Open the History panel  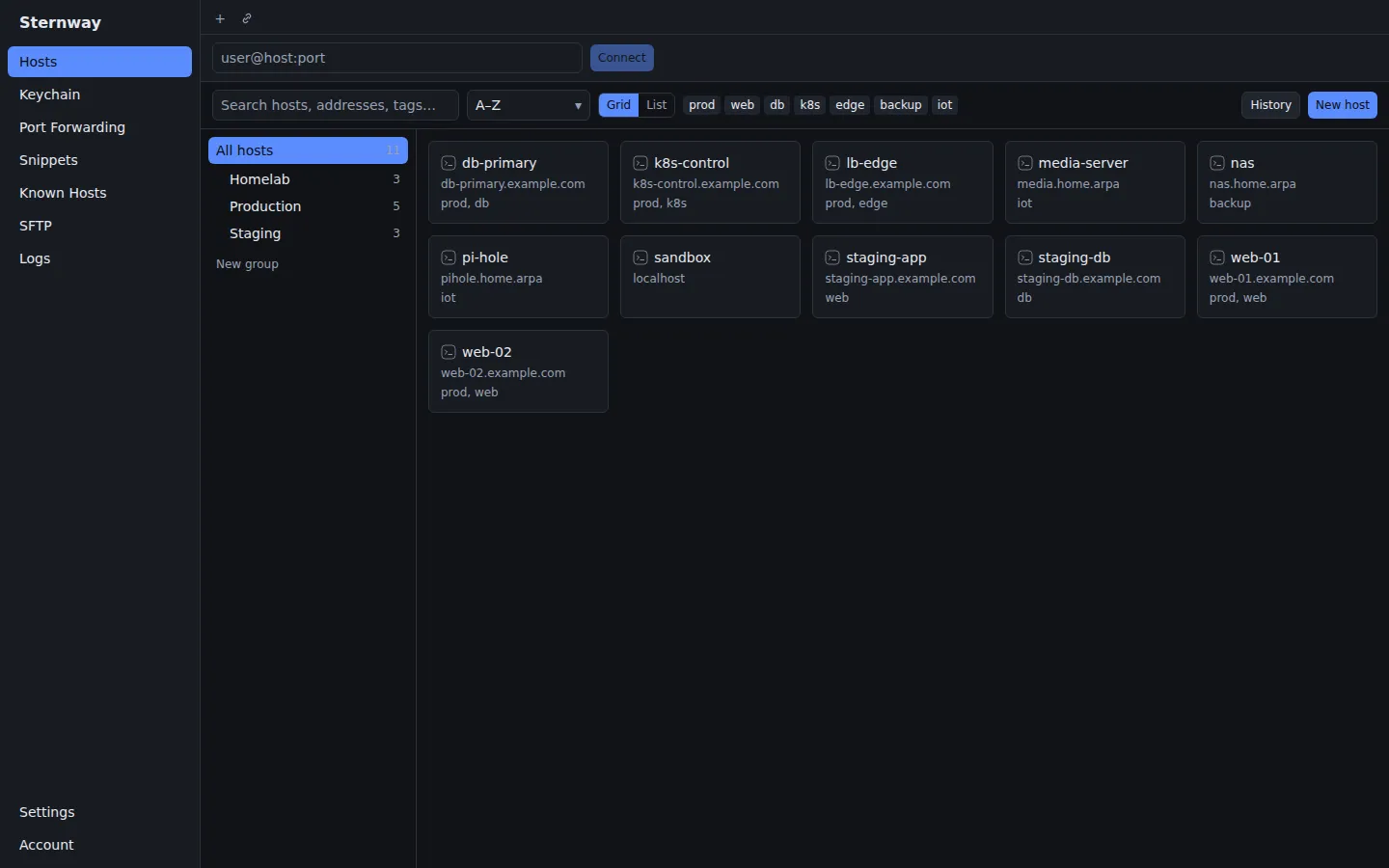[x=1270, y=105]
